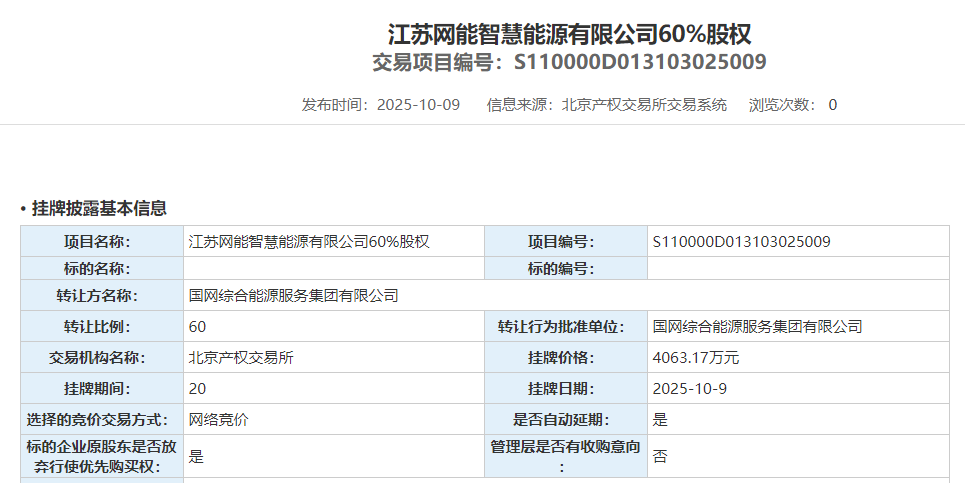Select the 项目名称 value cell in table

tap(309, 241)
